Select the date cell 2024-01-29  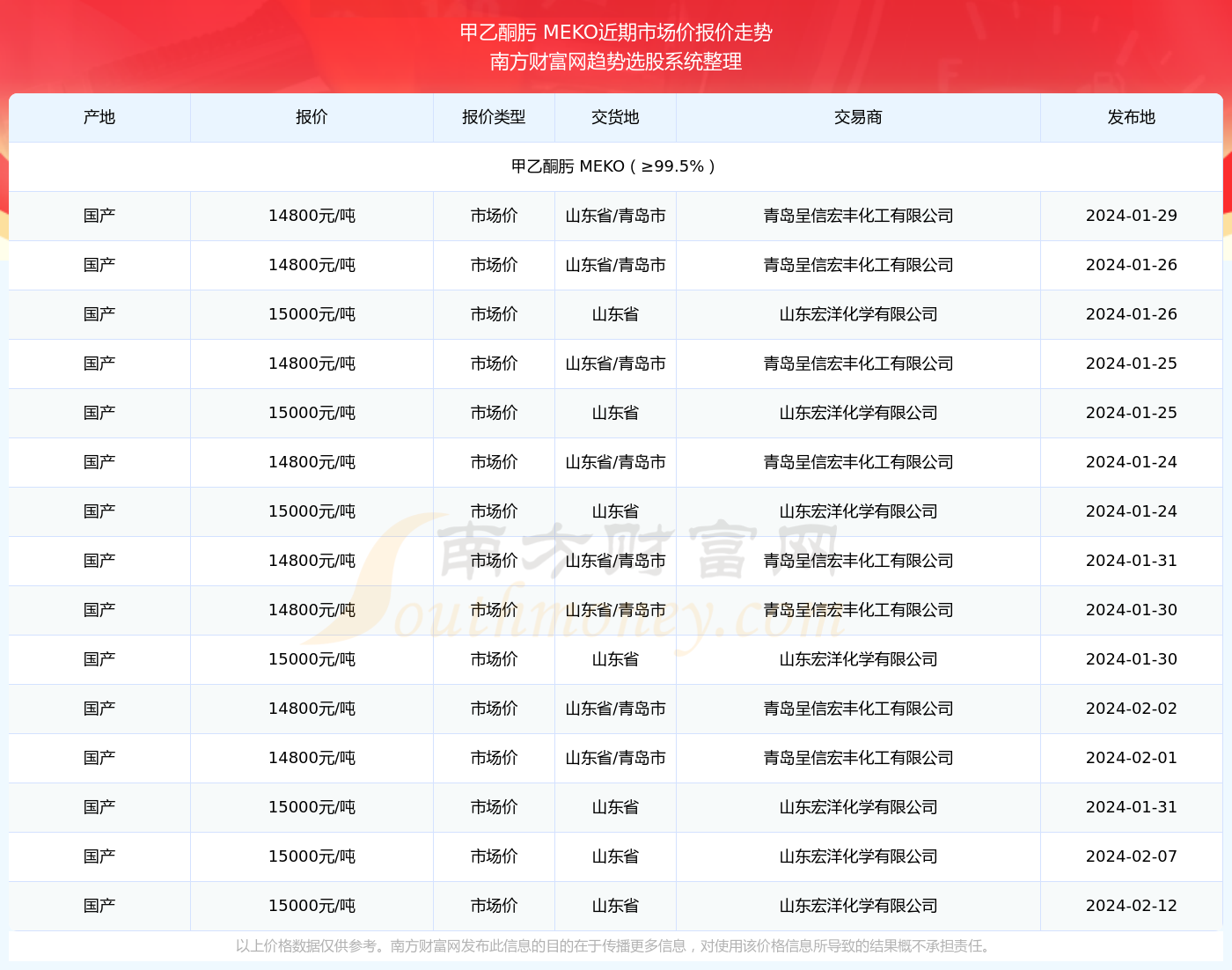point(1131,216)
